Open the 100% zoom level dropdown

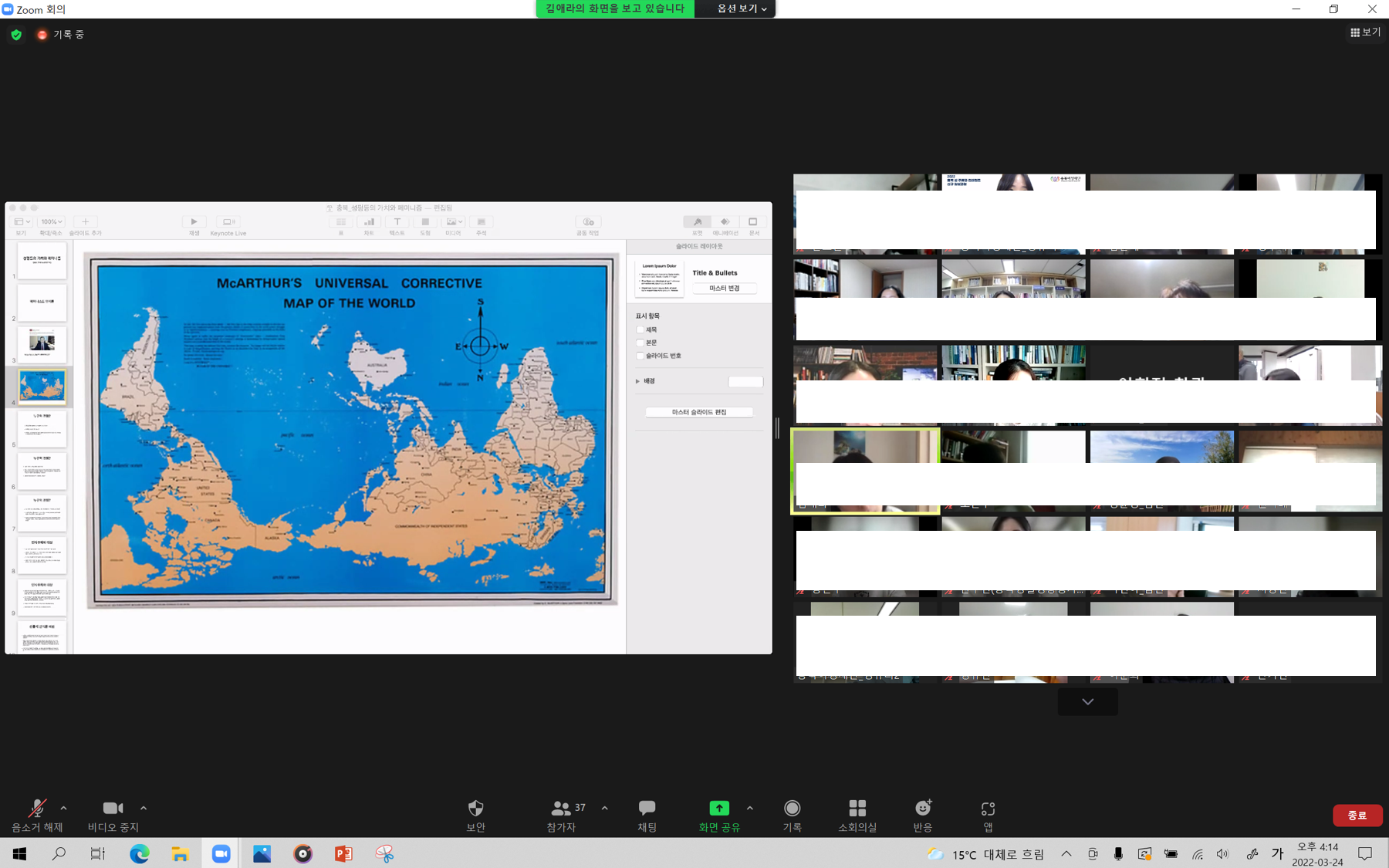pos(51,222)
